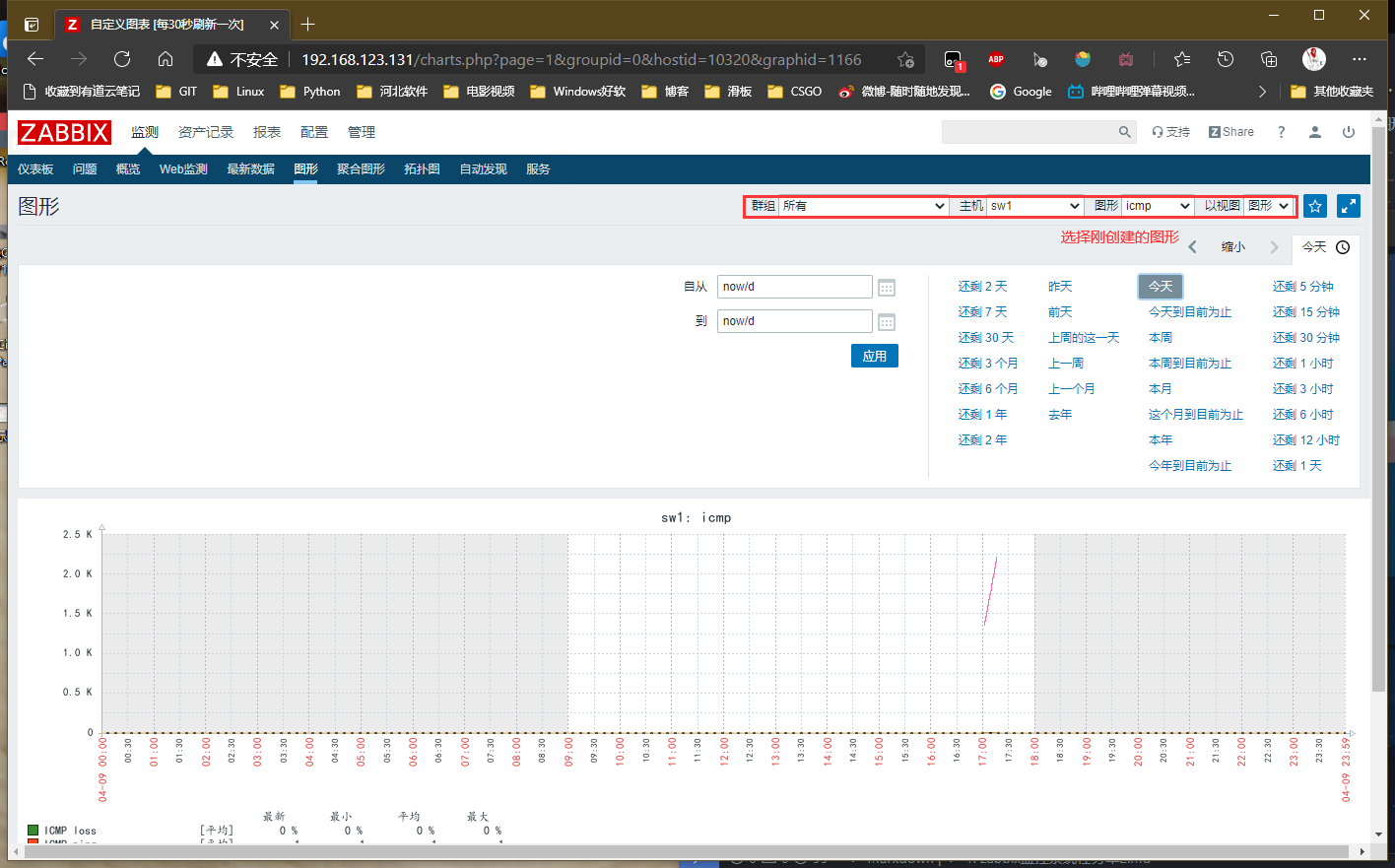Open calendar picker for 自从 field
The width and height of the screenshot is (1395, 868).
pos(887,288)
